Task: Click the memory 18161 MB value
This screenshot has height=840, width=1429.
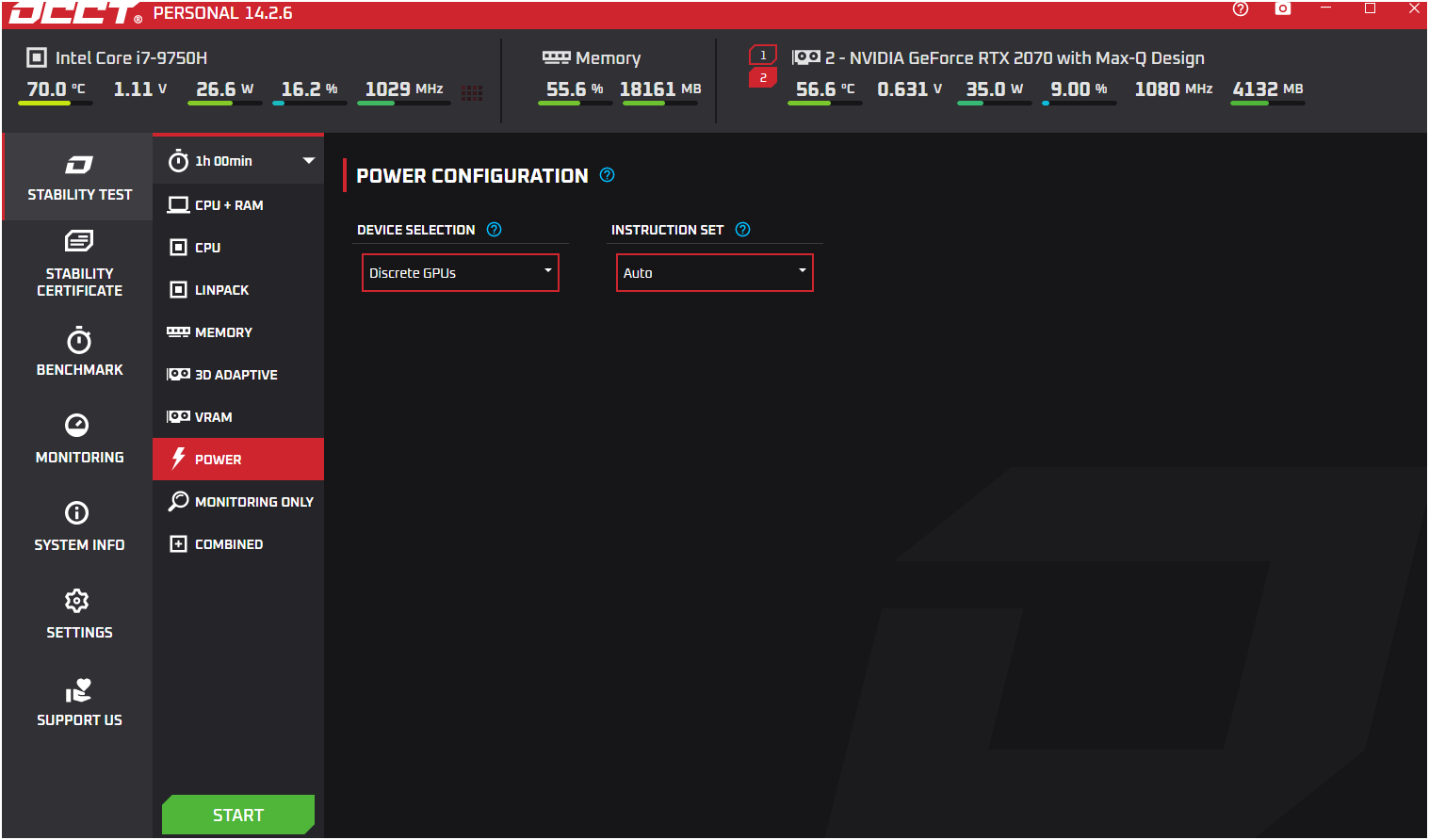Action: 660,89
